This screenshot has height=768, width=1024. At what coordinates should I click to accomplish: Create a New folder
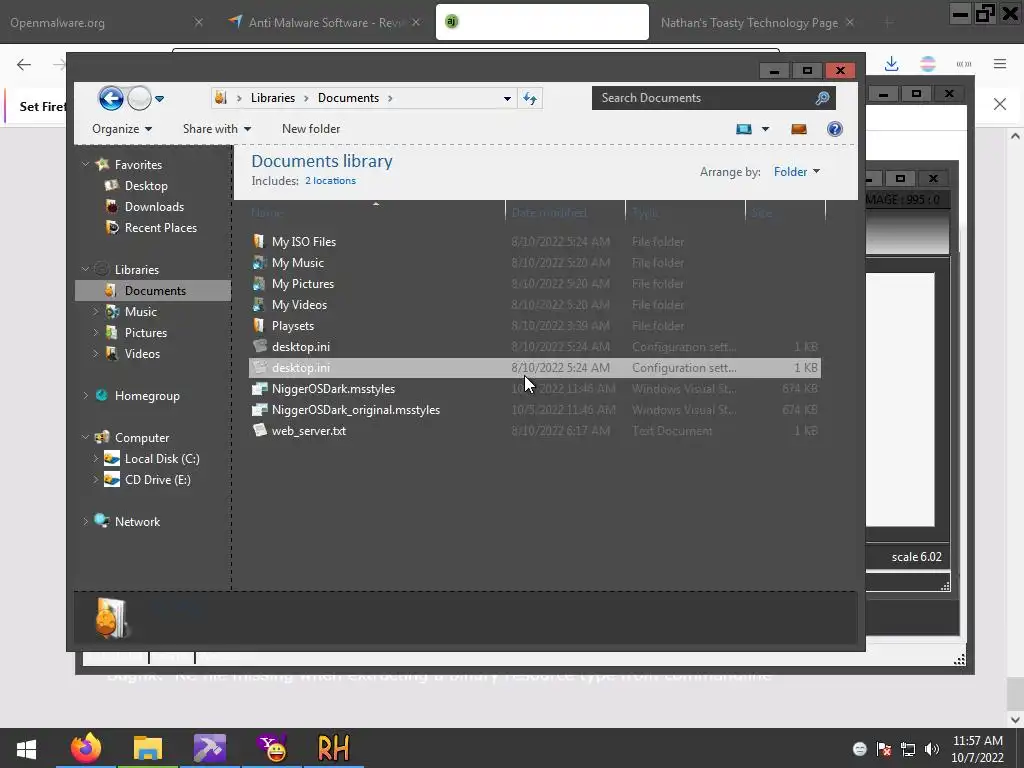coord(311,129)
